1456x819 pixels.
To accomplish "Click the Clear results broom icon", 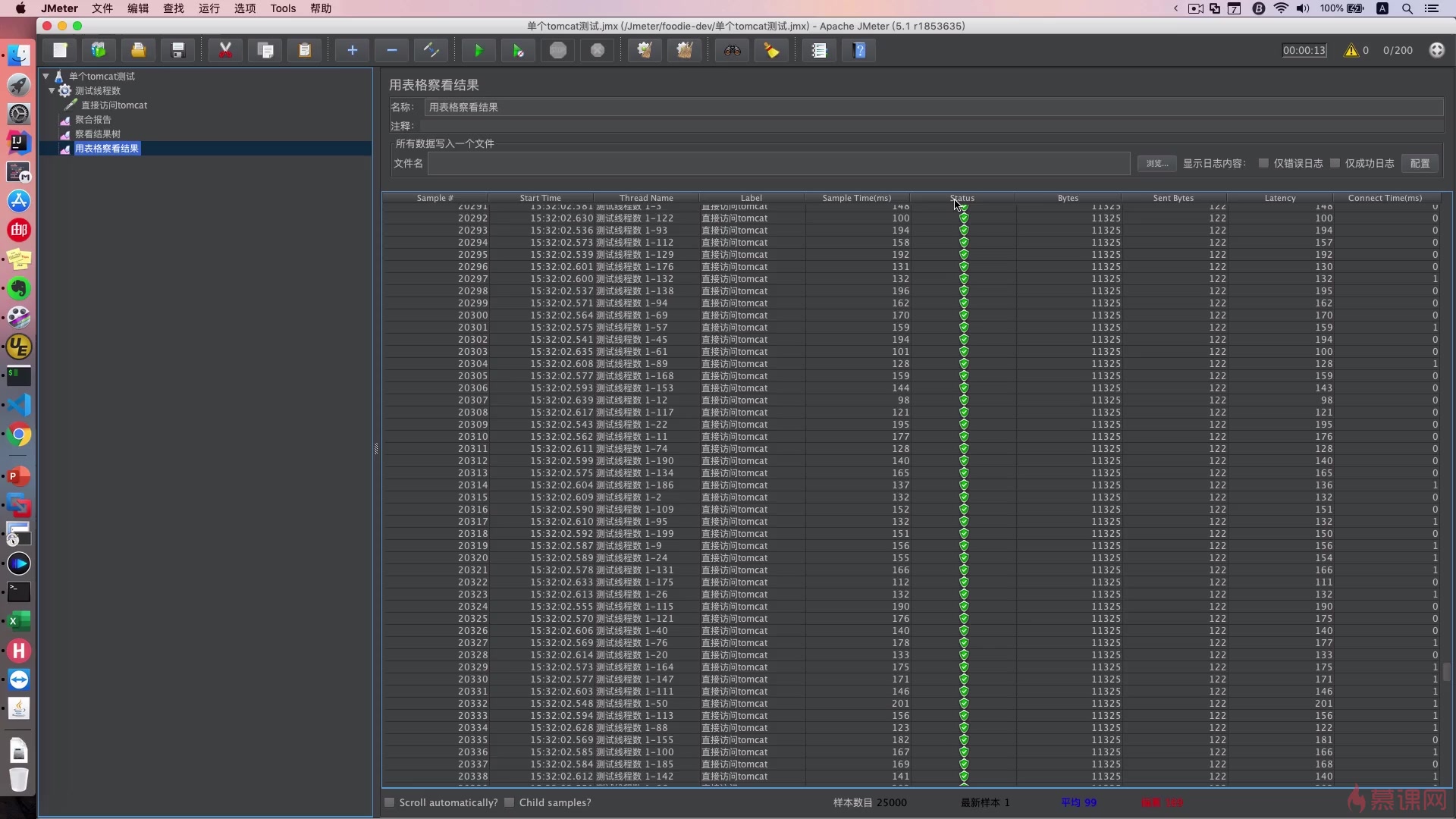I will click(645, 50).
